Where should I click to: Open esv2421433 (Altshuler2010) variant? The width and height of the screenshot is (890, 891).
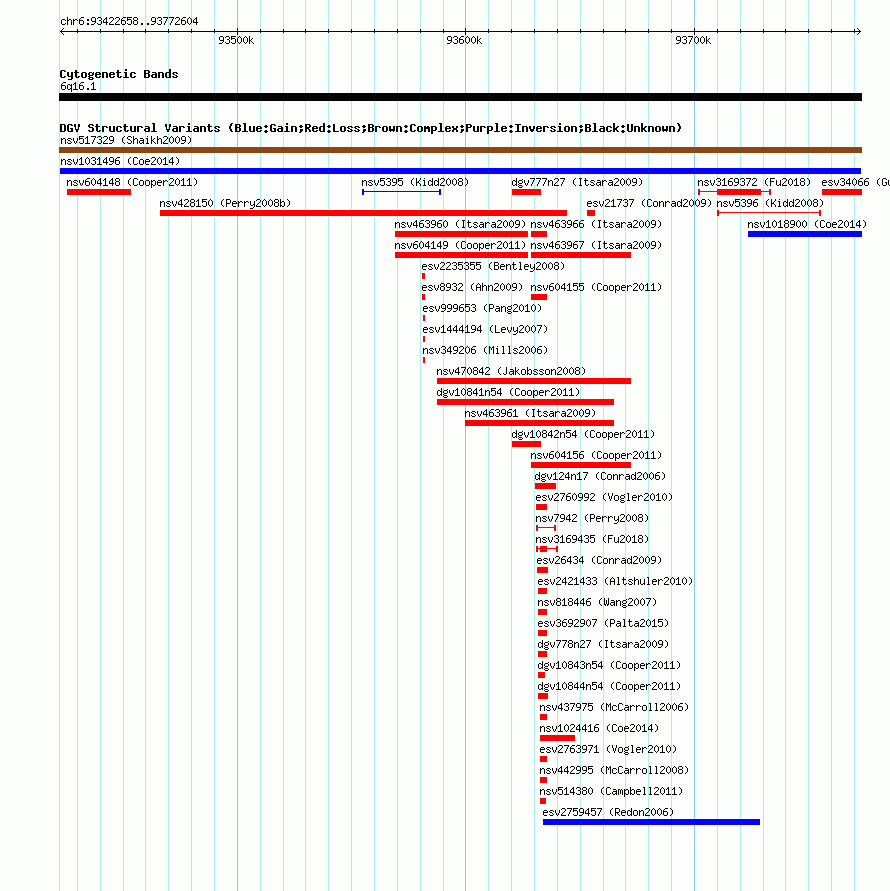(615, 582)
